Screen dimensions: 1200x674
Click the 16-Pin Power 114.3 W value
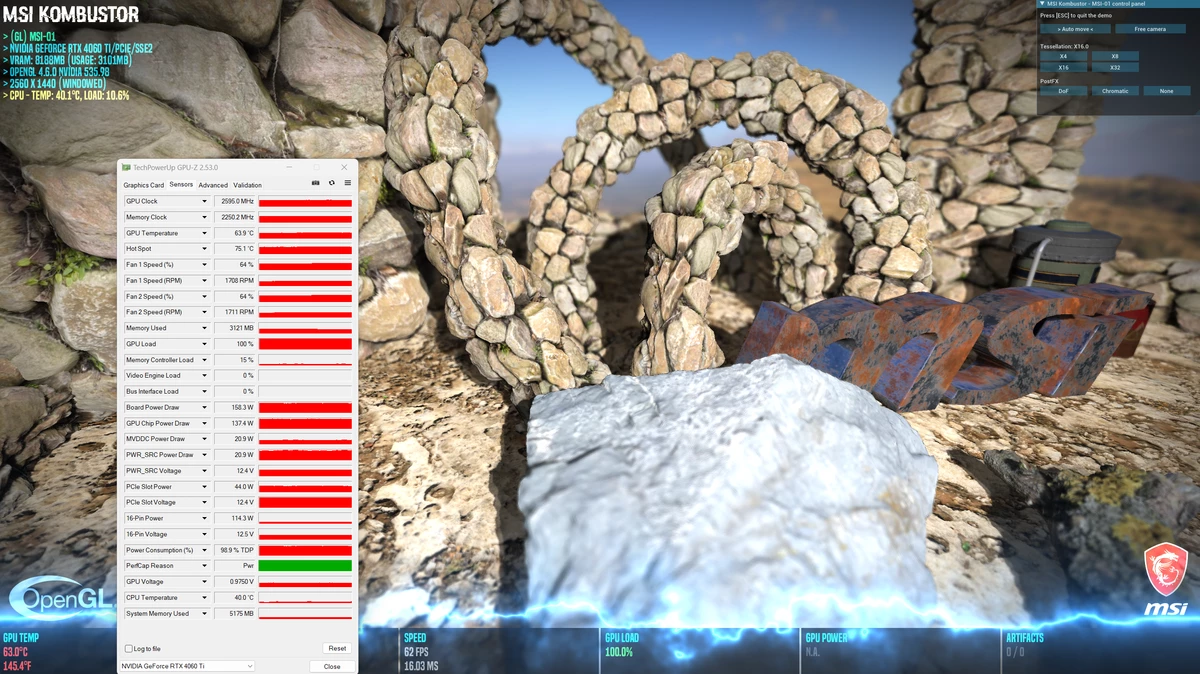click(x=234, y=518)
